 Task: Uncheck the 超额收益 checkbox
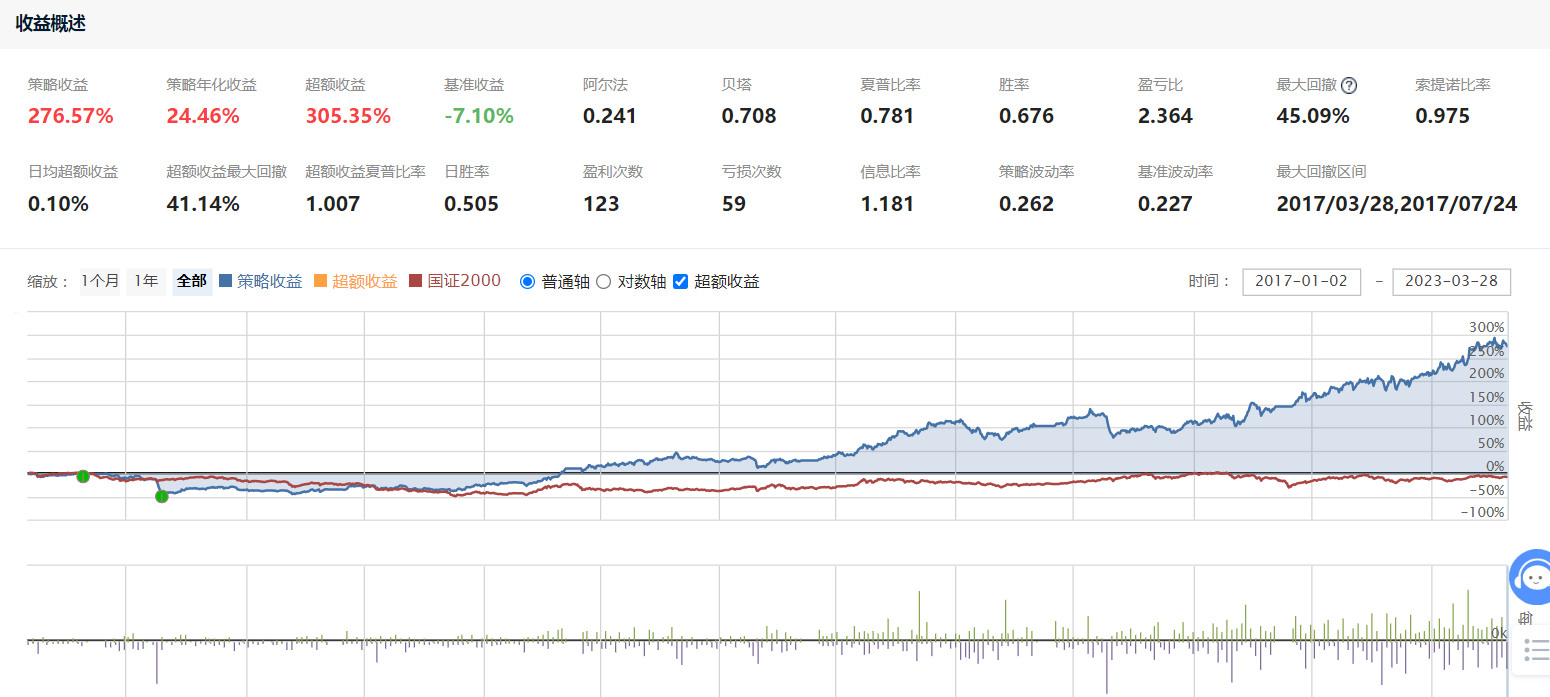tap(681, 282)
